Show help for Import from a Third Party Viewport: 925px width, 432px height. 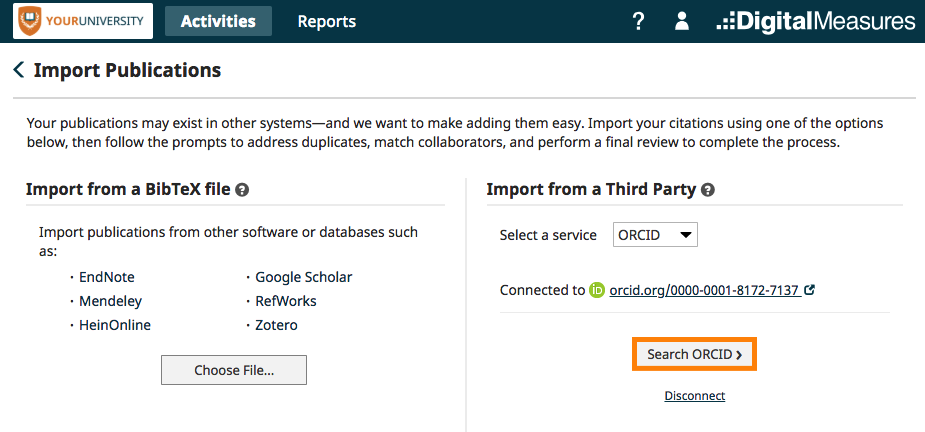(x=708, y=190)
